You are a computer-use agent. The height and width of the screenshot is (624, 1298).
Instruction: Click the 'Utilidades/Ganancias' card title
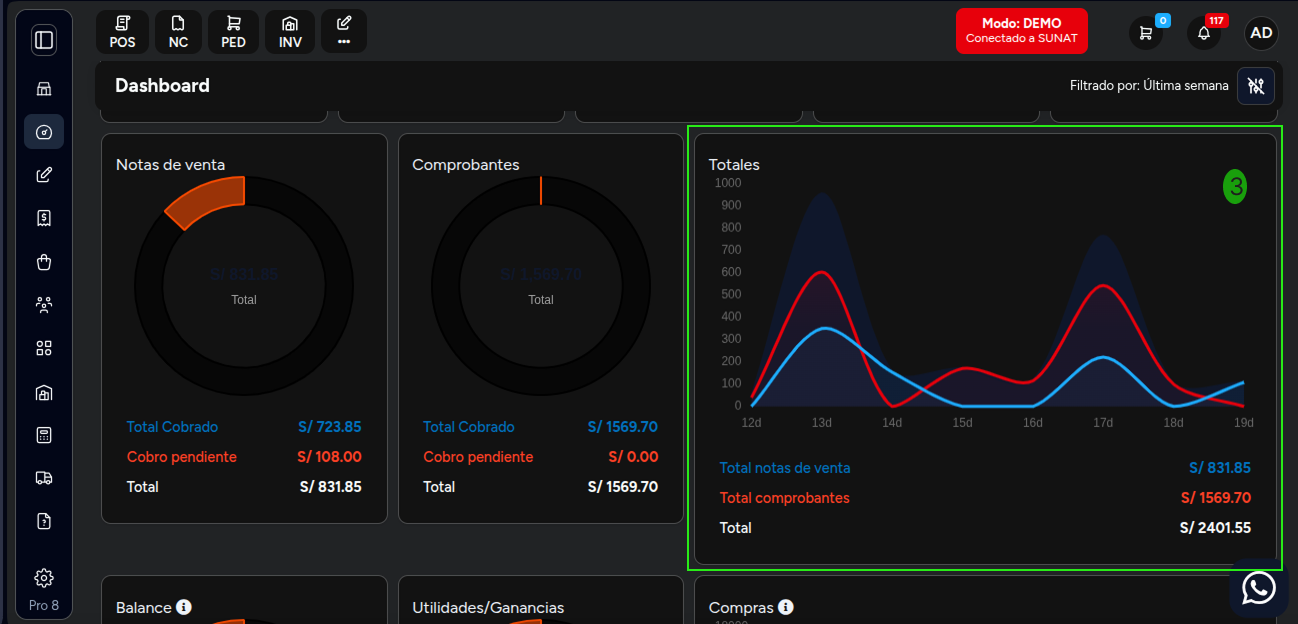click(x=488, y=608)
